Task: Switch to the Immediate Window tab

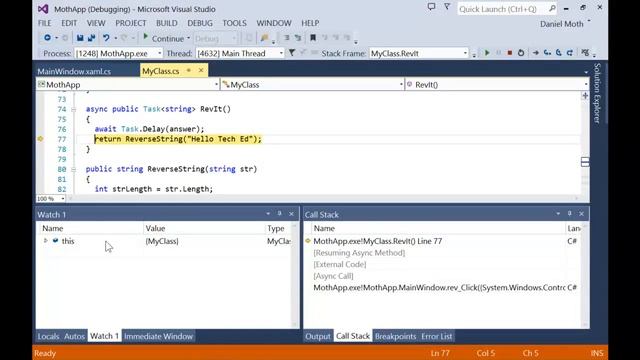Action: 158,336
